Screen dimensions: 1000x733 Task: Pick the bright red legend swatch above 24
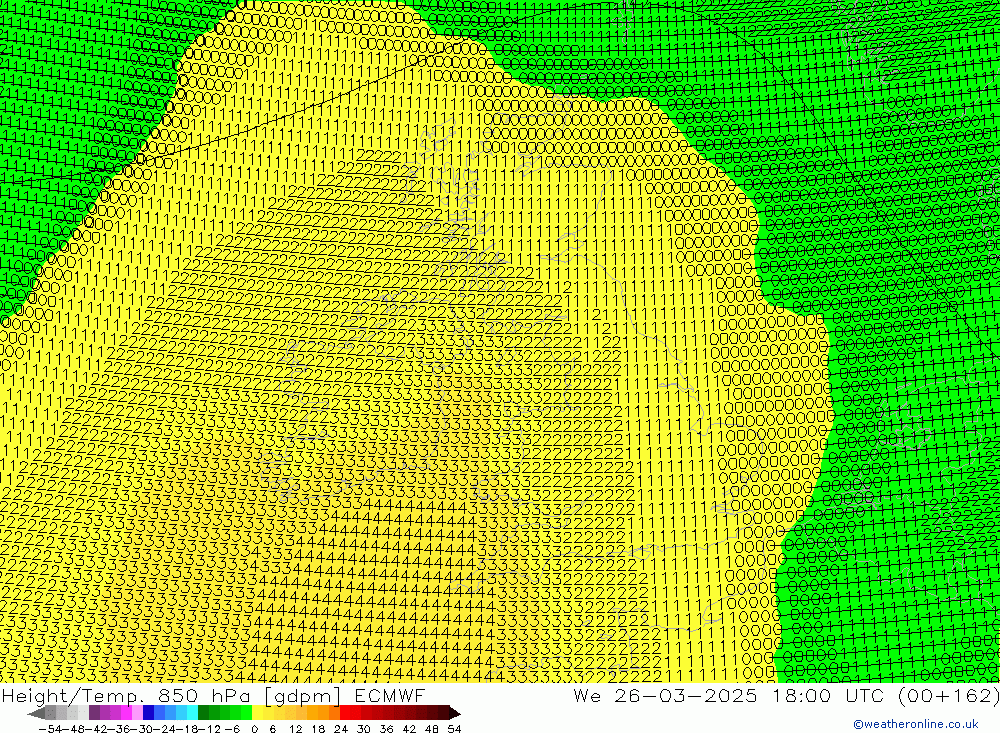345,713
